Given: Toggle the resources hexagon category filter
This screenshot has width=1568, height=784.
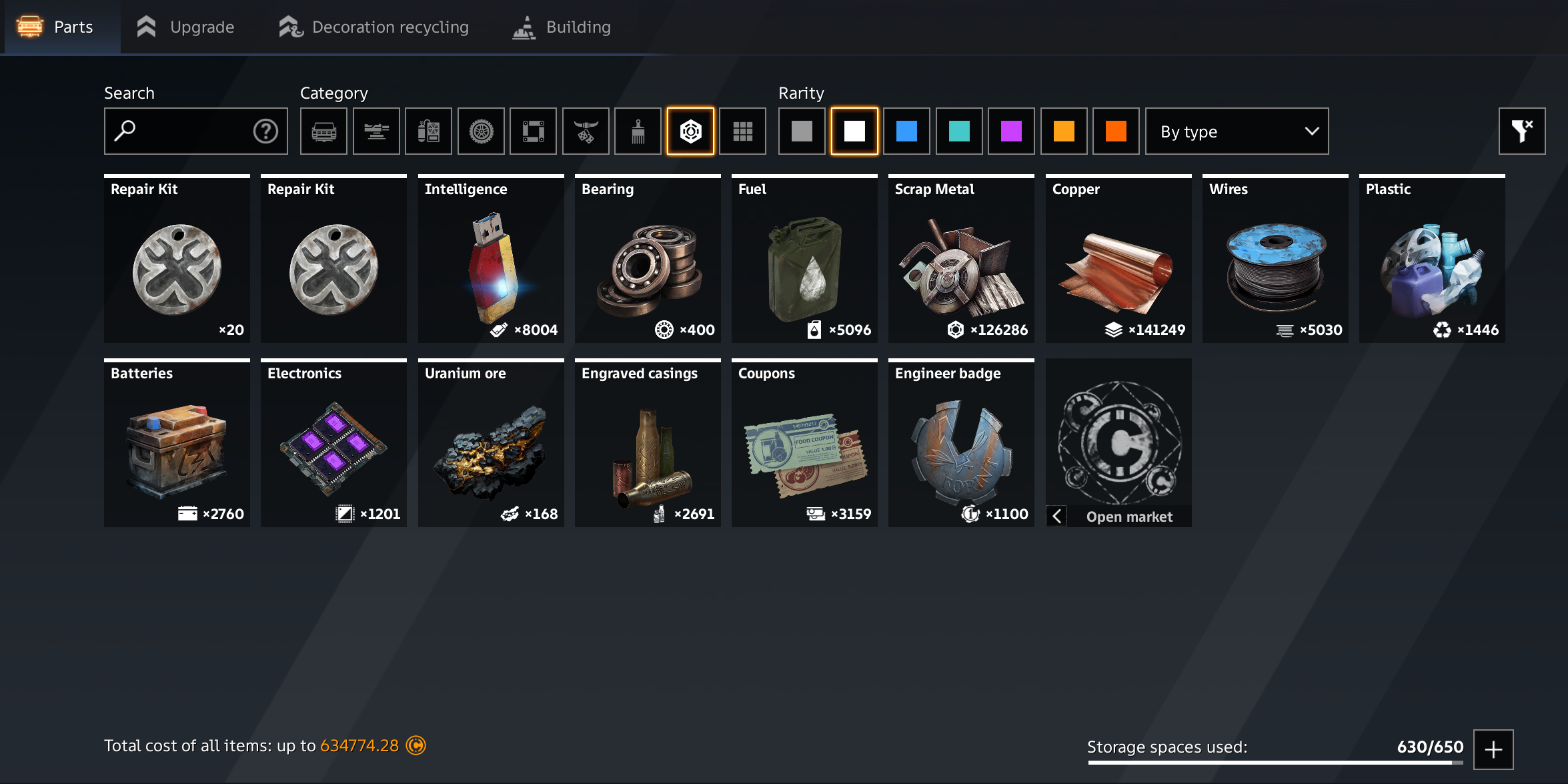Looking at the screenshot, I should [x=690, y=131].
